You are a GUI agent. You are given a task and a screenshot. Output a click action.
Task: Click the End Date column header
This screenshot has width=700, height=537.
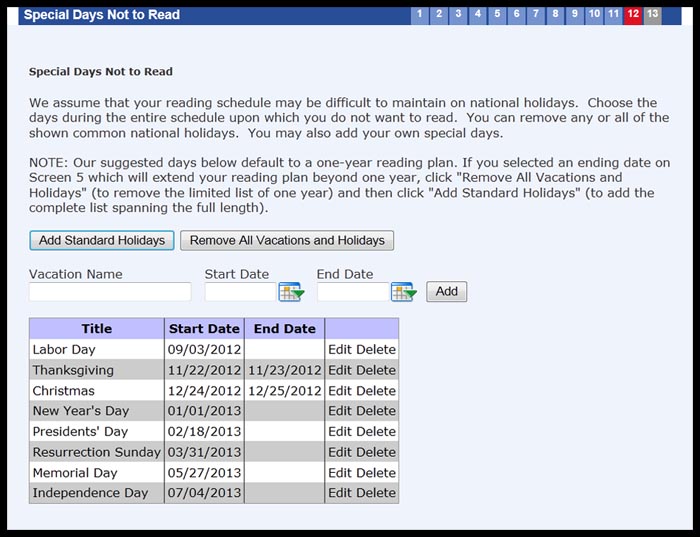click(x=285, y=329)
